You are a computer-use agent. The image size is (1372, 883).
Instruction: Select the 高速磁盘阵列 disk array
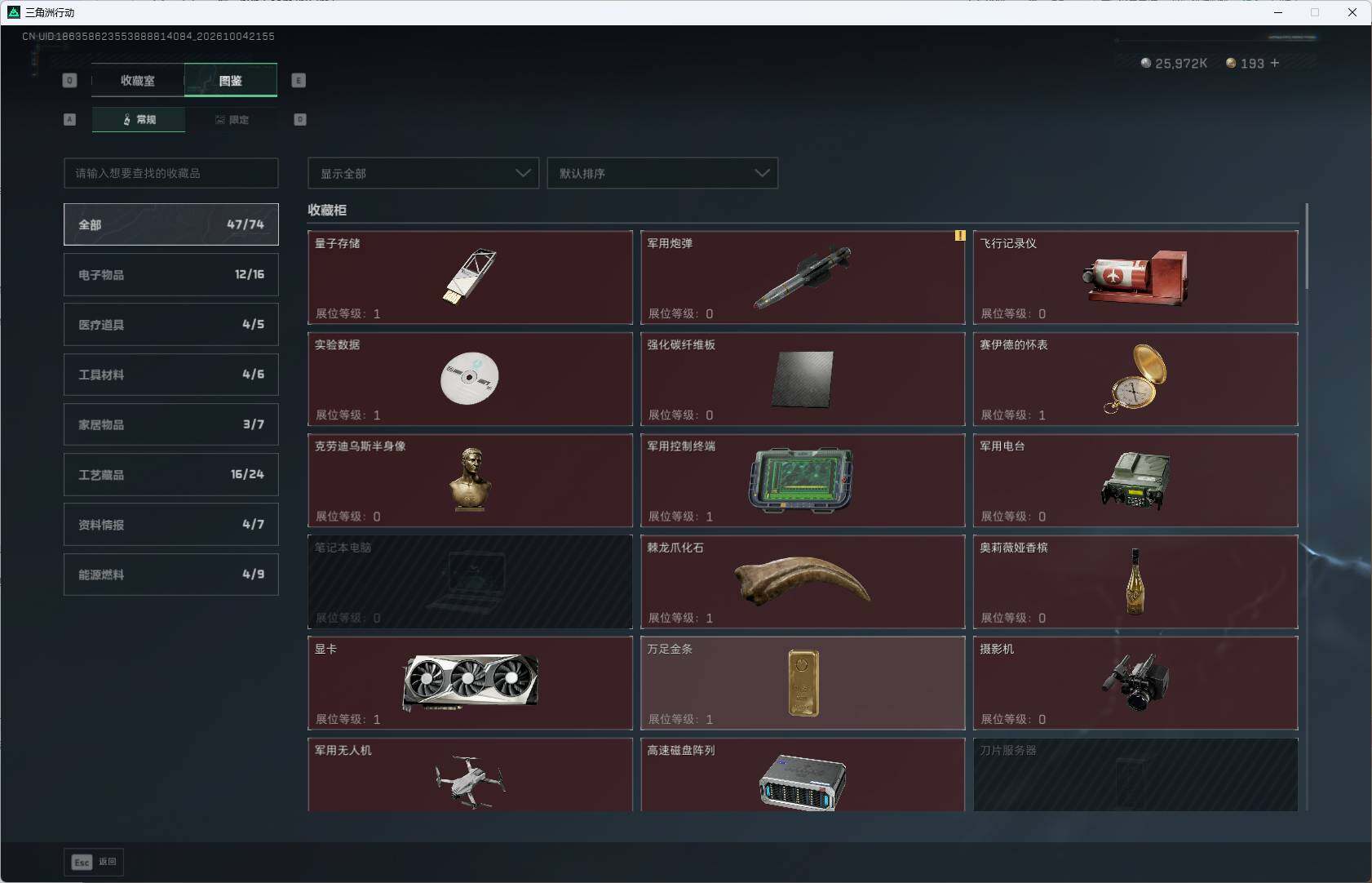pyautogui.click(x=803, y=774)
